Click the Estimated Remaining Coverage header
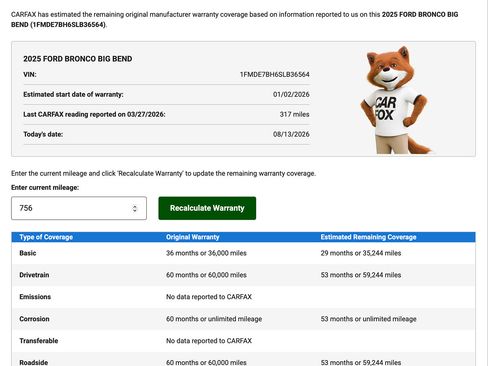 point(368,237)
